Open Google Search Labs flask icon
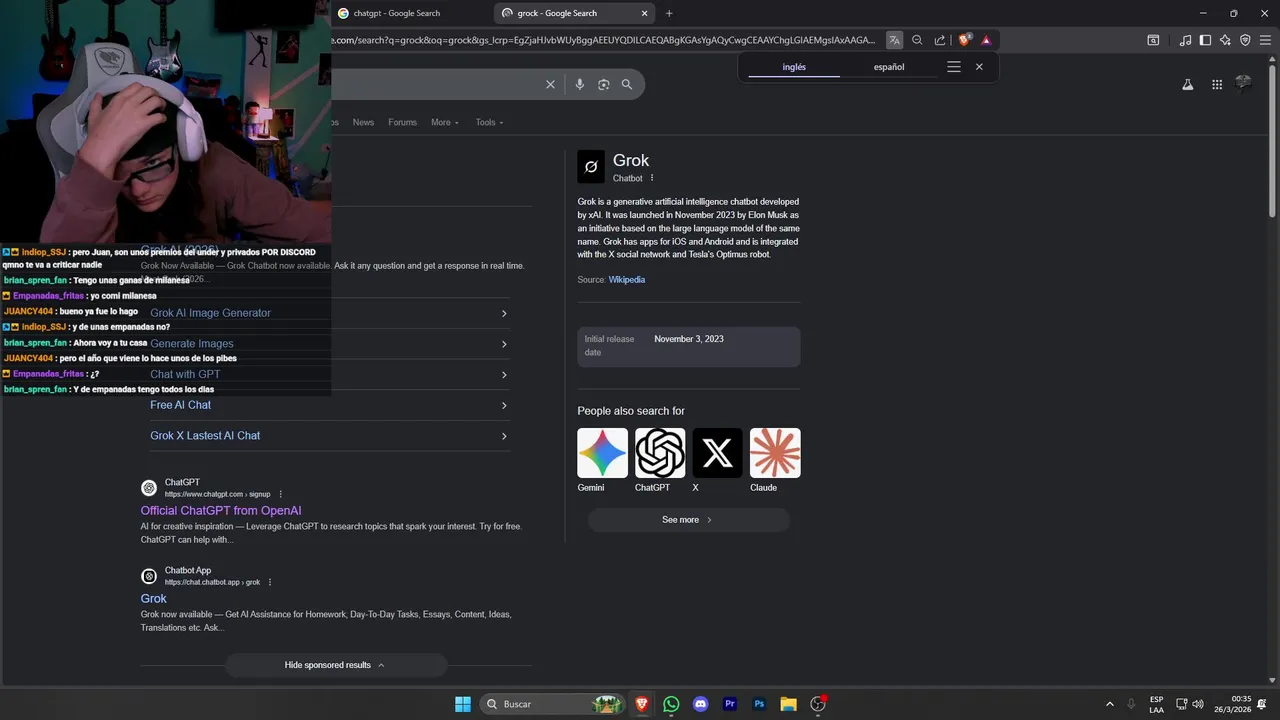The width and height of the screenshot is (1280, 720). pos(1188,85)
